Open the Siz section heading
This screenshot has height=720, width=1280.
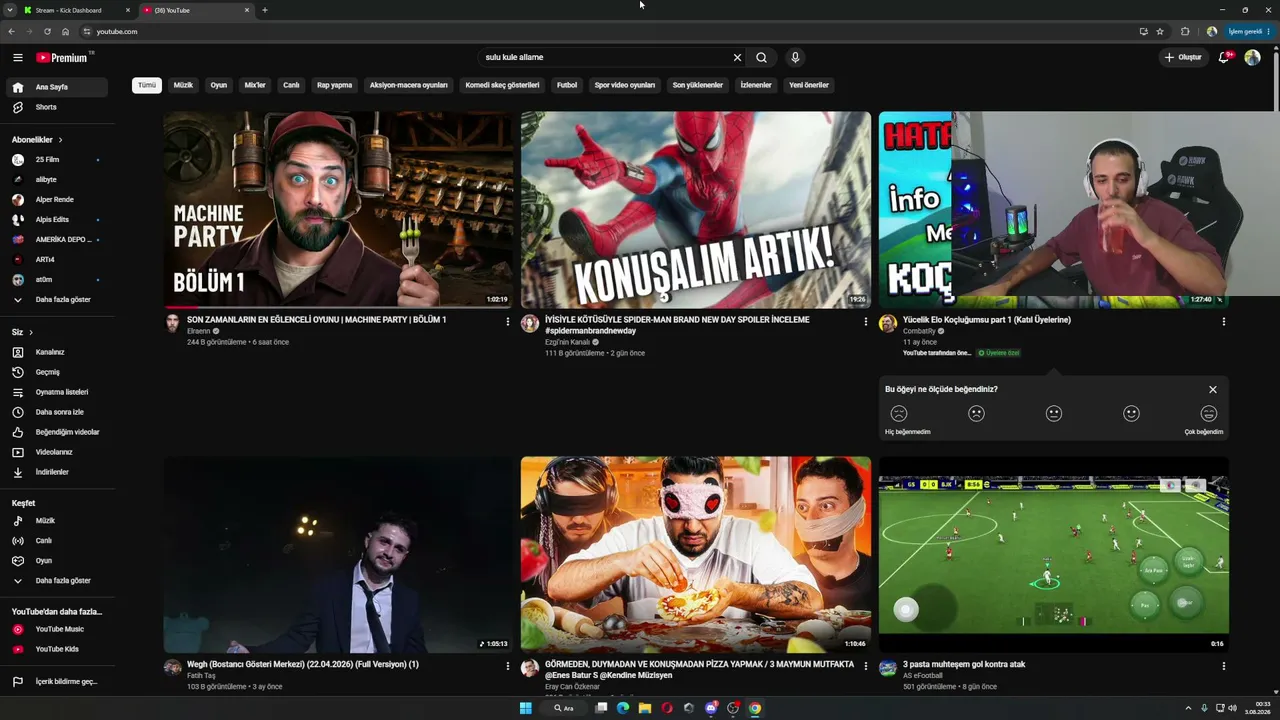coord(22,332)
